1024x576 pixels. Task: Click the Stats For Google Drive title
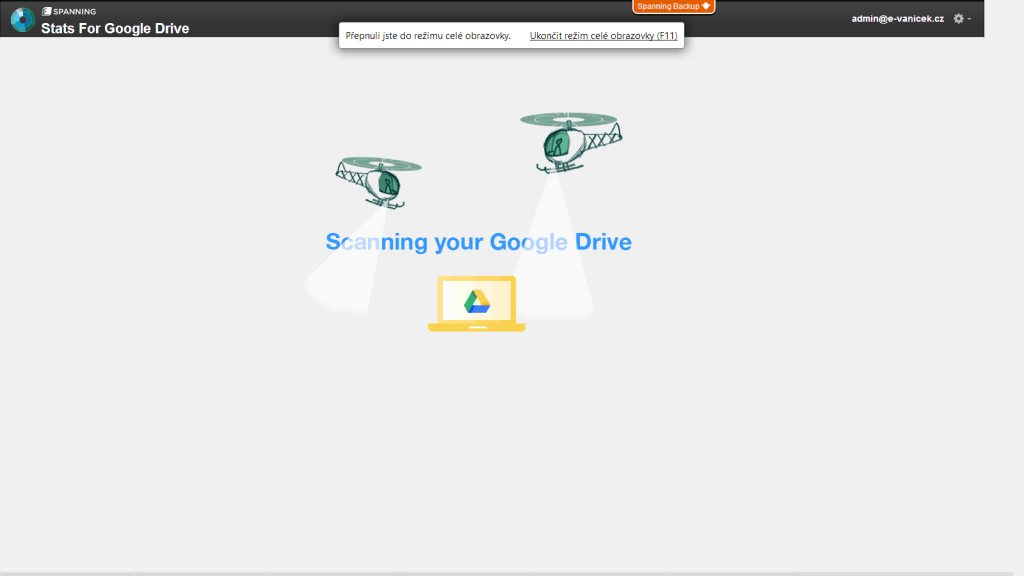click(x=115, y=28)
